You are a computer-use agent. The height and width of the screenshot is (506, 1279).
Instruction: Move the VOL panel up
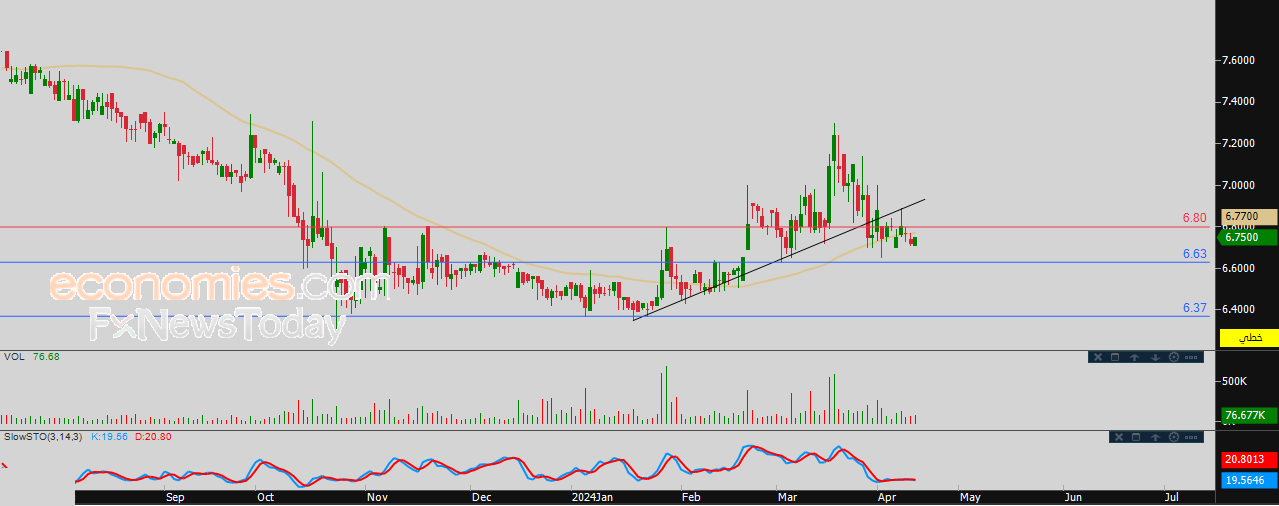click(x=1134, y=357)
